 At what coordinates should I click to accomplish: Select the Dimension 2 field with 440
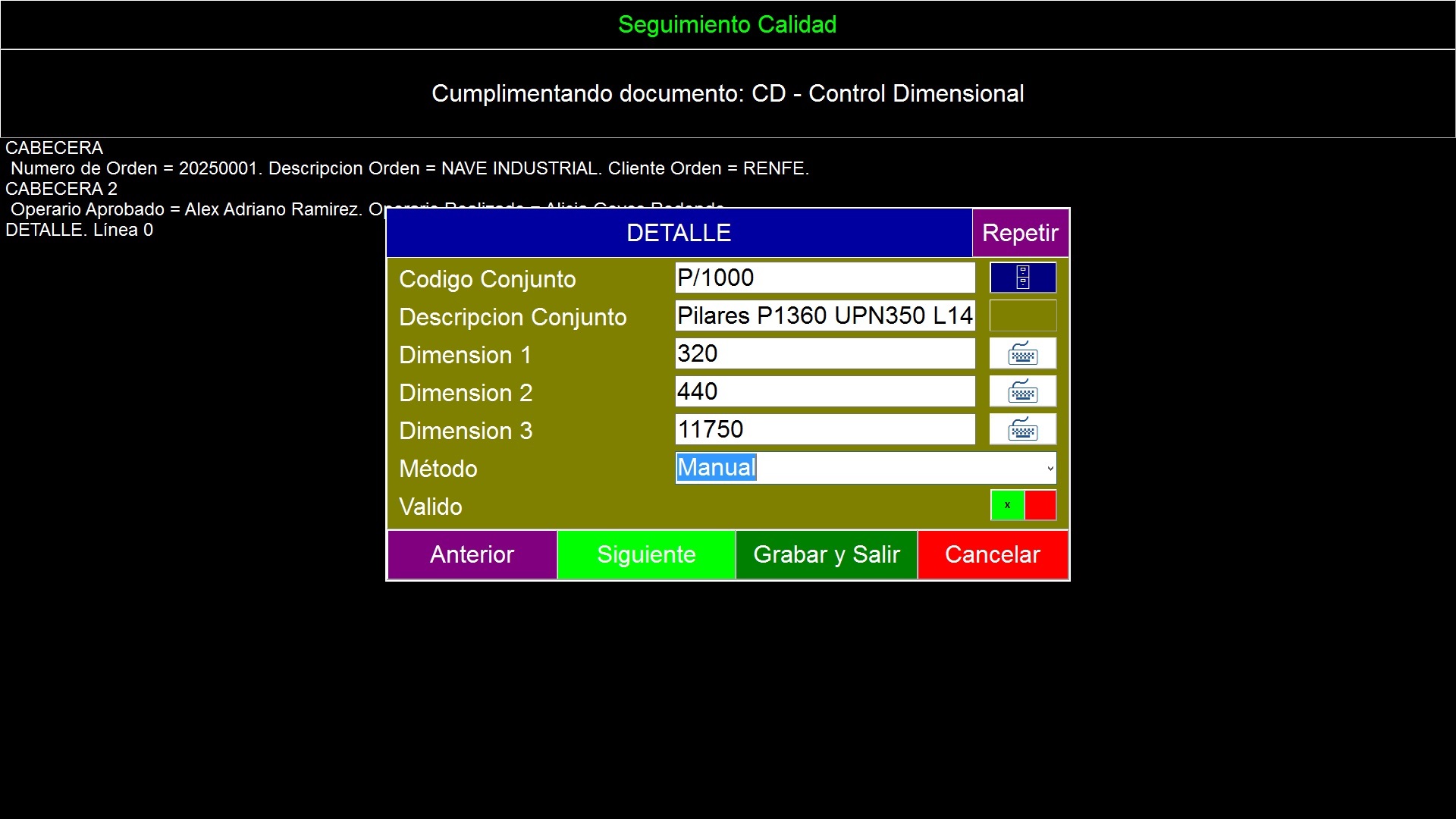(x=824, y=391)
